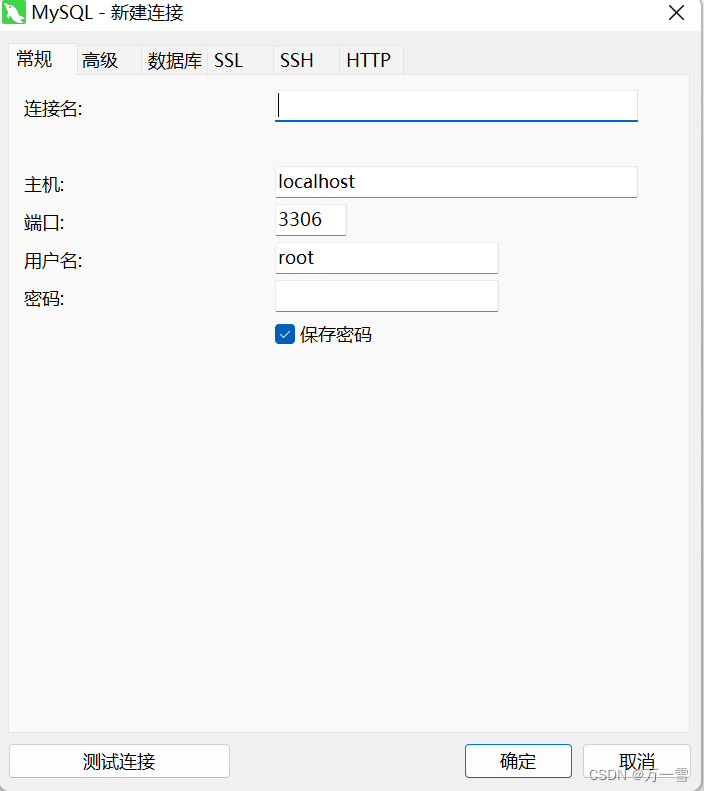Cancel using the 取消 button

coord(636,761)
